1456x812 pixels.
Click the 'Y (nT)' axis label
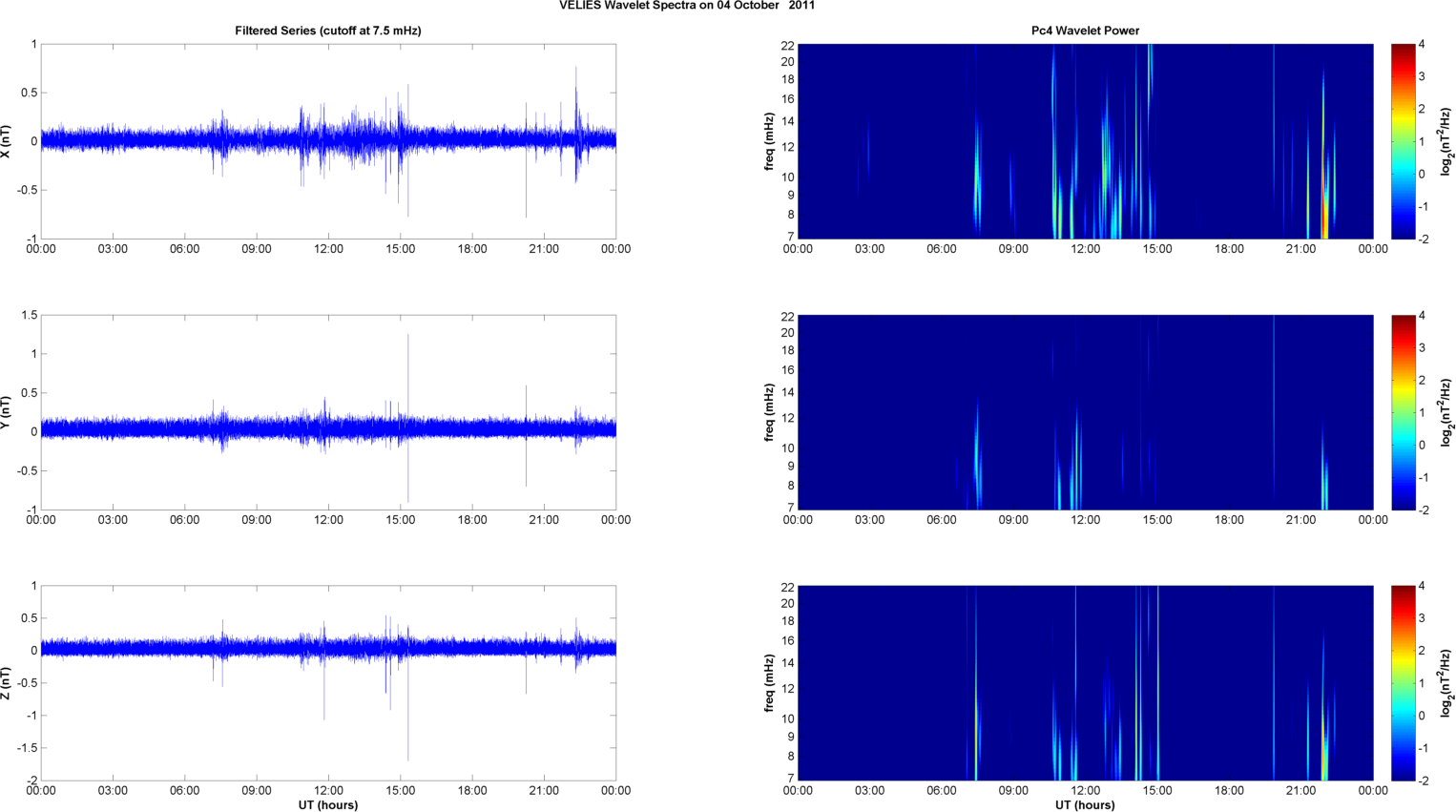click(7, 412)
